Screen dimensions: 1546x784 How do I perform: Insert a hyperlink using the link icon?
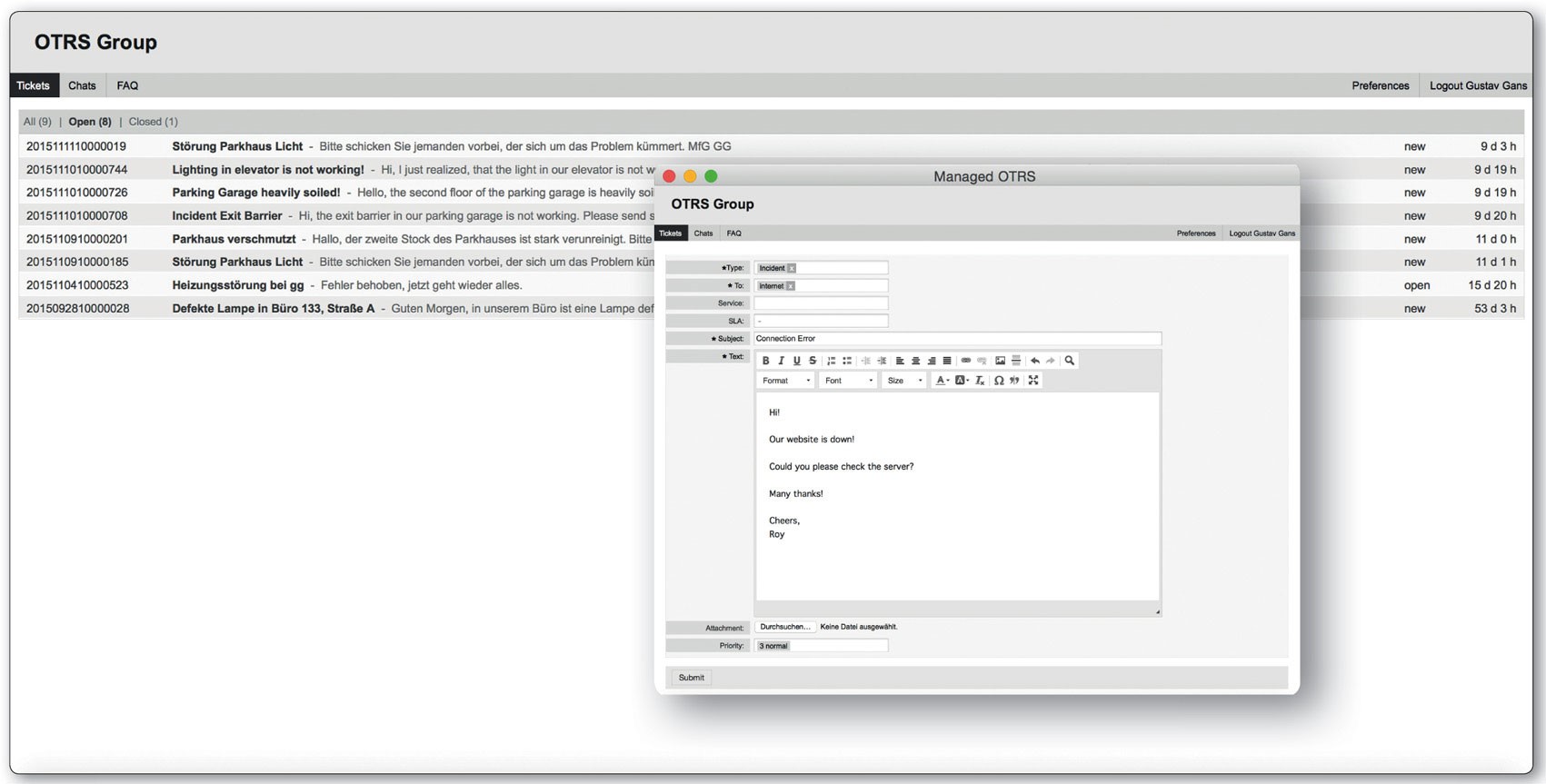(965, 361)
